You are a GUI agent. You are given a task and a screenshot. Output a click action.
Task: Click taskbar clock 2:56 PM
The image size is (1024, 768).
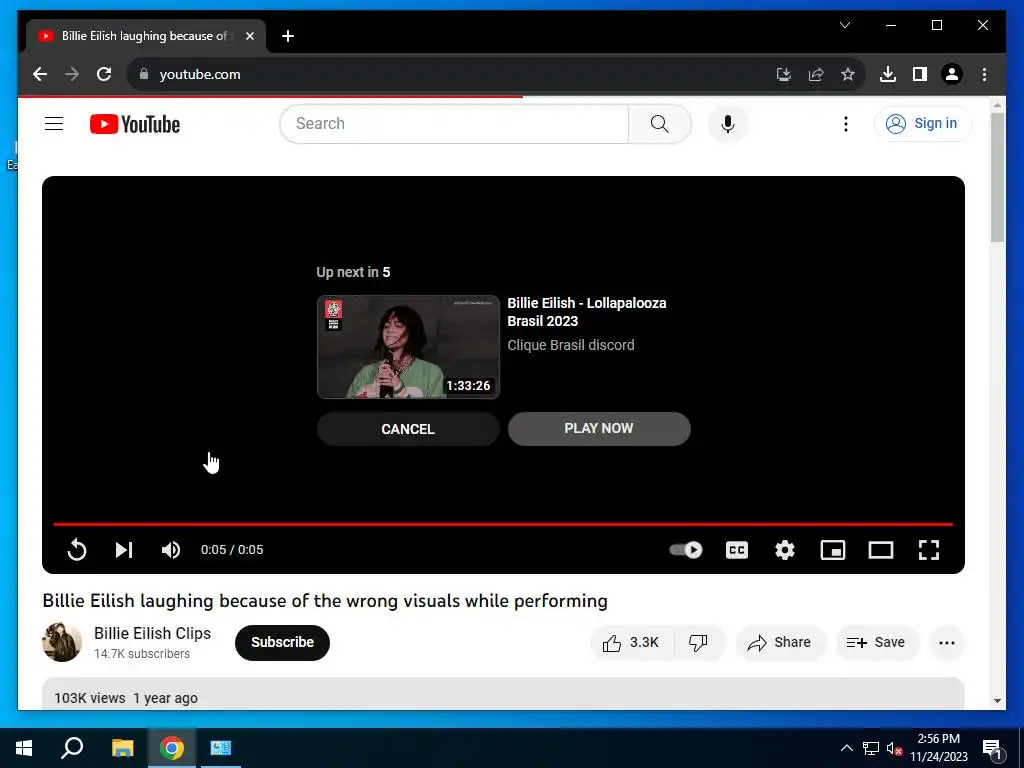tap(938, 748)
